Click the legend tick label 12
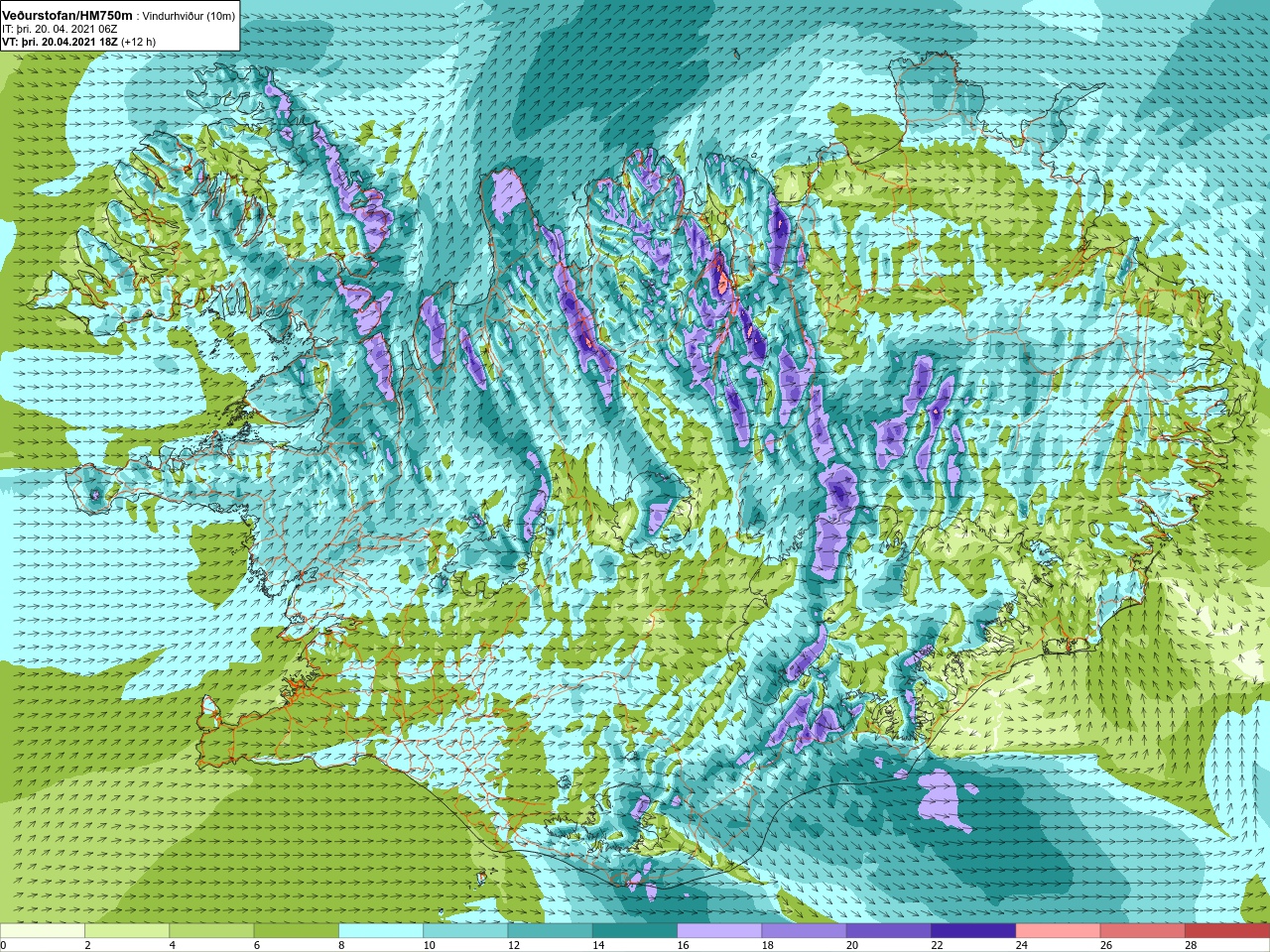Viewport: 1270px width, 952px height. (514, 945)
